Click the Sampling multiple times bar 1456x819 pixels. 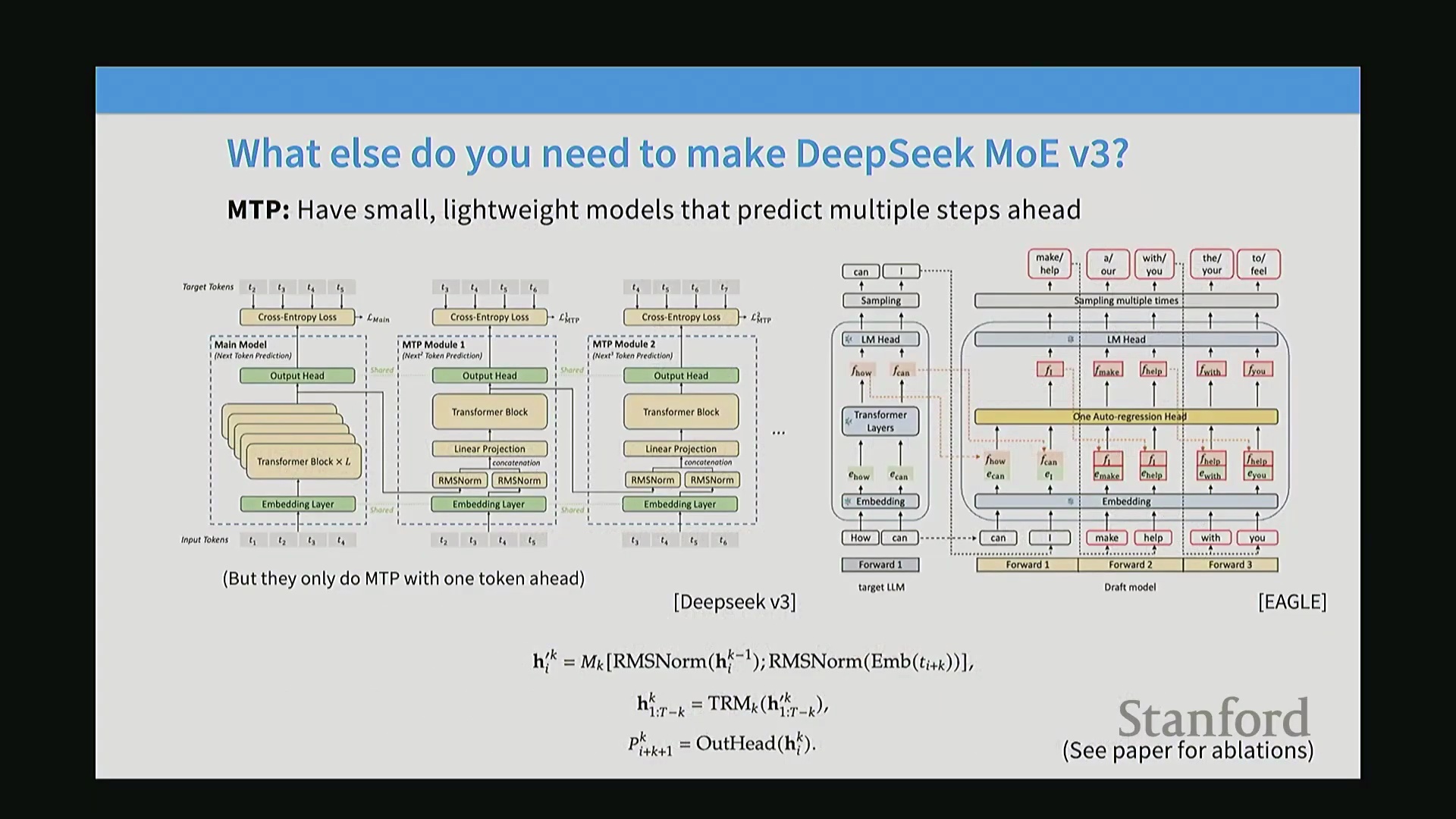point(1125,300)
